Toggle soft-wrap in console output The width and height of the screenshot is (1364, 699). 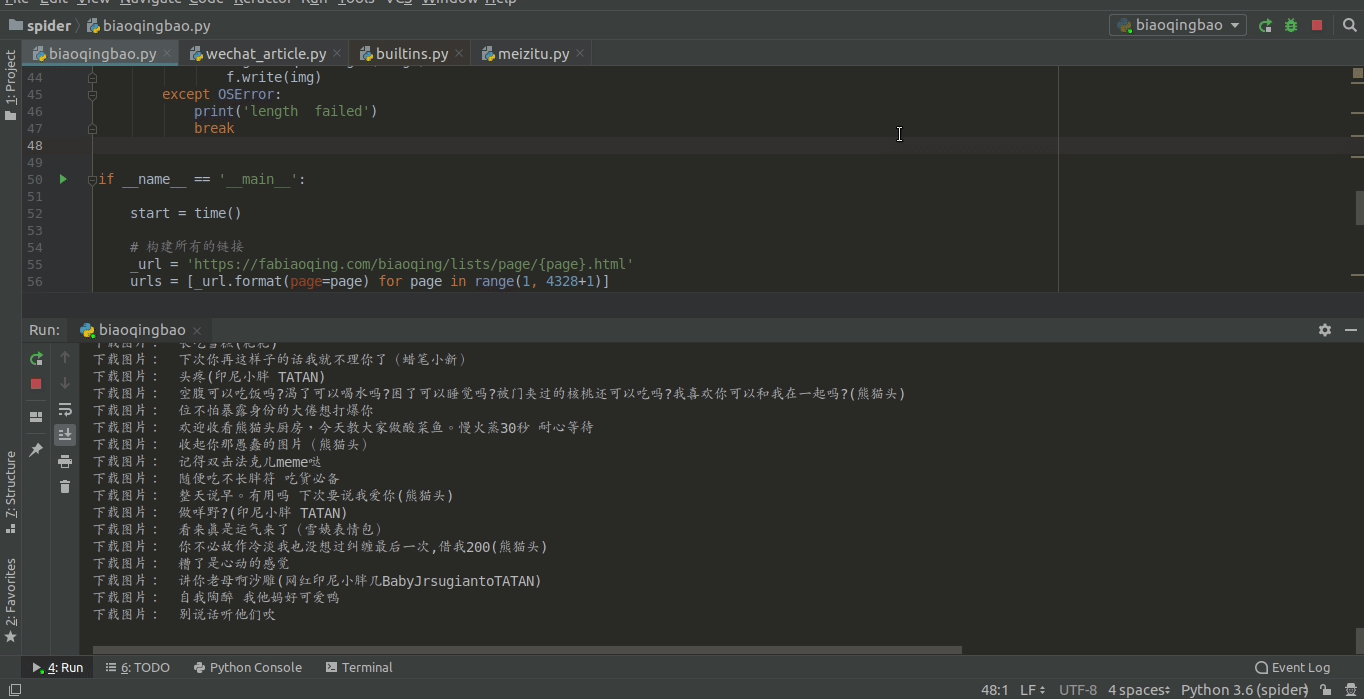click(x=65, y=409)
